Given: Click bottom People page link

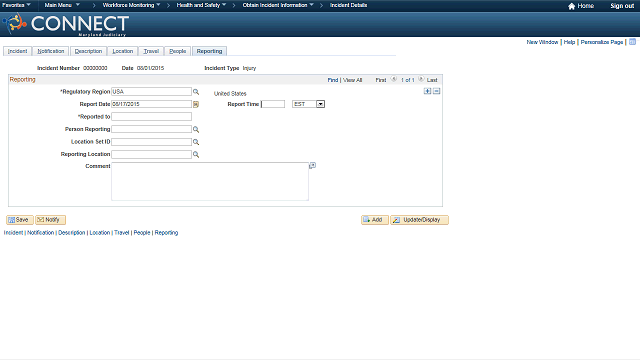Looking at the screenshot, I should (x=142, y=233).
